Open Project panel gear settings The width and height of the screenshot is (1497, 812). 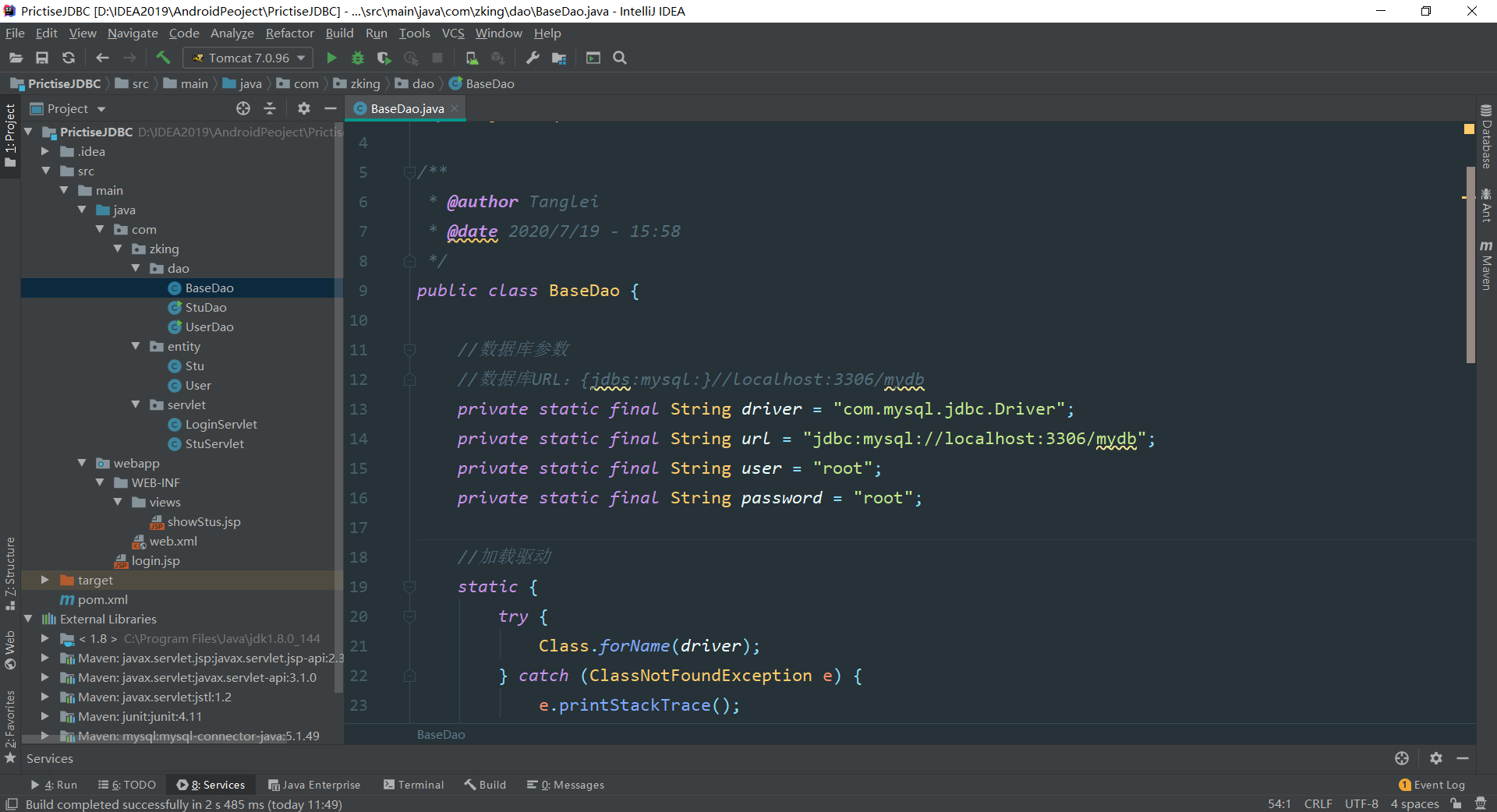pos(304,108)
